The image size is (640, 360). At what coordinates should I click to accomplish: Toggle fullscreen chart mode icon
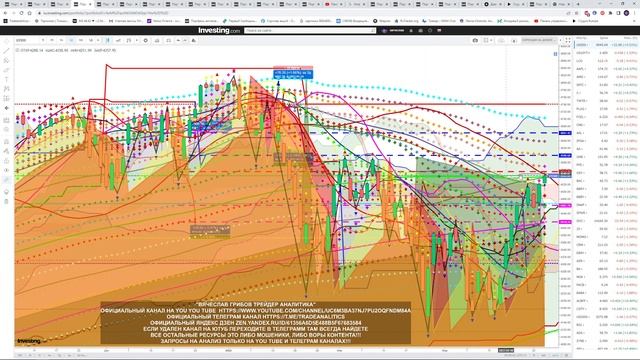coord(568,40)
